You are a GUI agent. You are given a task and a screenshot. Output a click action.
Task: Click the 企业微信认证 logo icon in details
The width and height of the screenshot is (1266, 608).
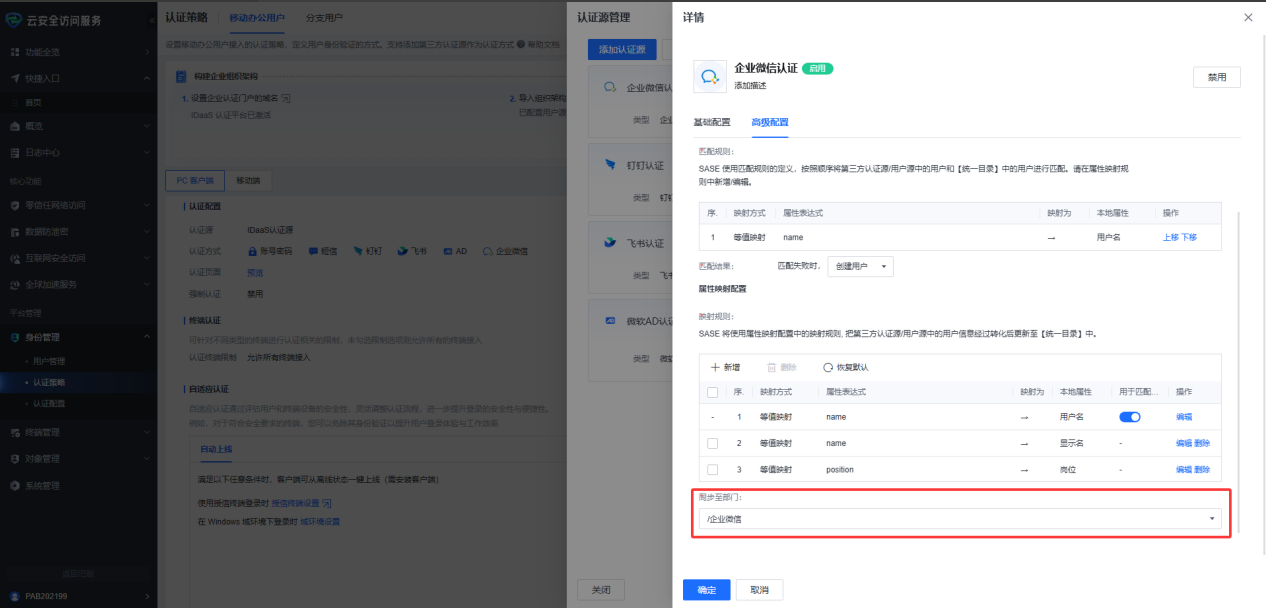(709, 76)
